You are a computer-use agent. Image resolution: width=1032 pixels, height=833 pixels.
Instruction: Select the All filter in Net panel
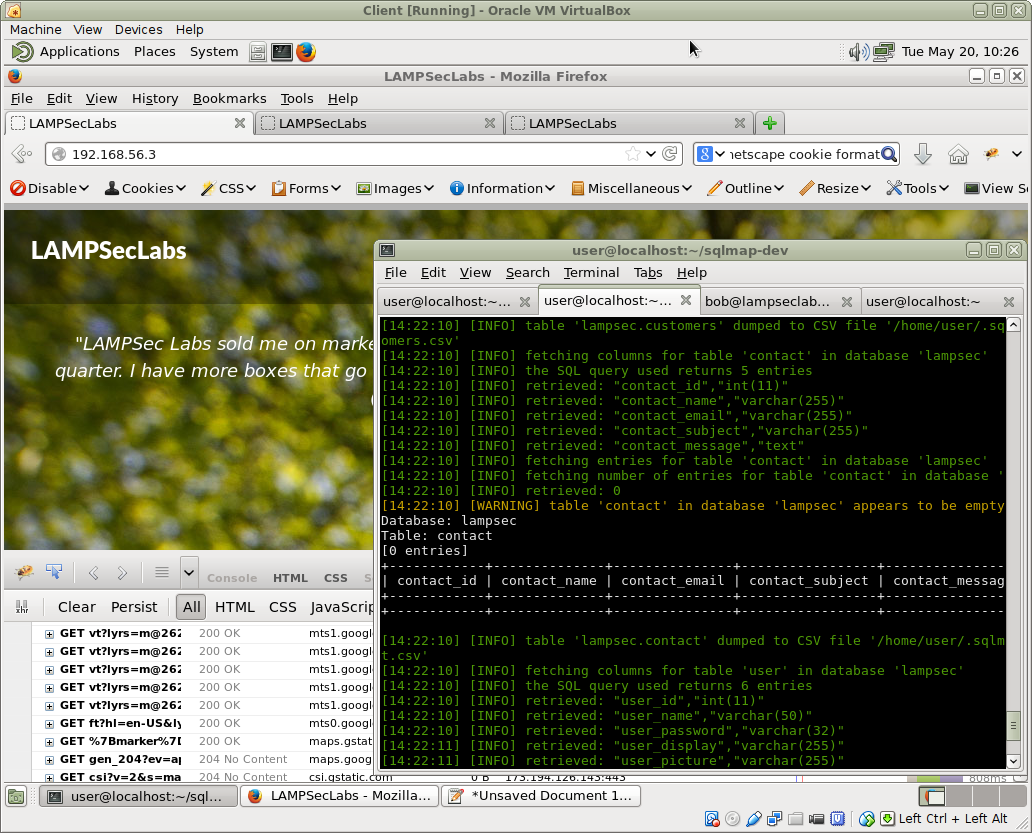192,607
